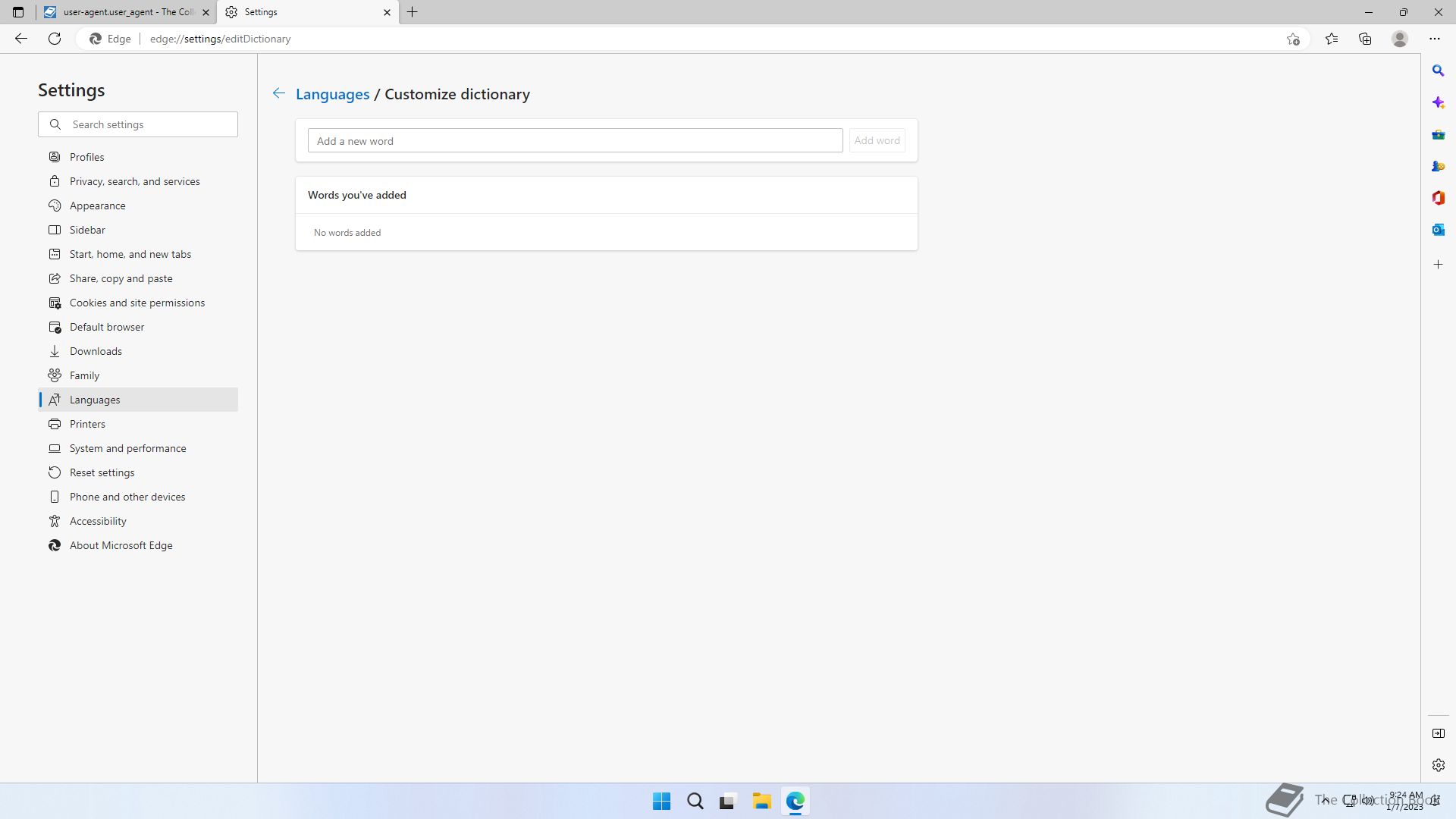Open the Favorites star icon

1332,39
